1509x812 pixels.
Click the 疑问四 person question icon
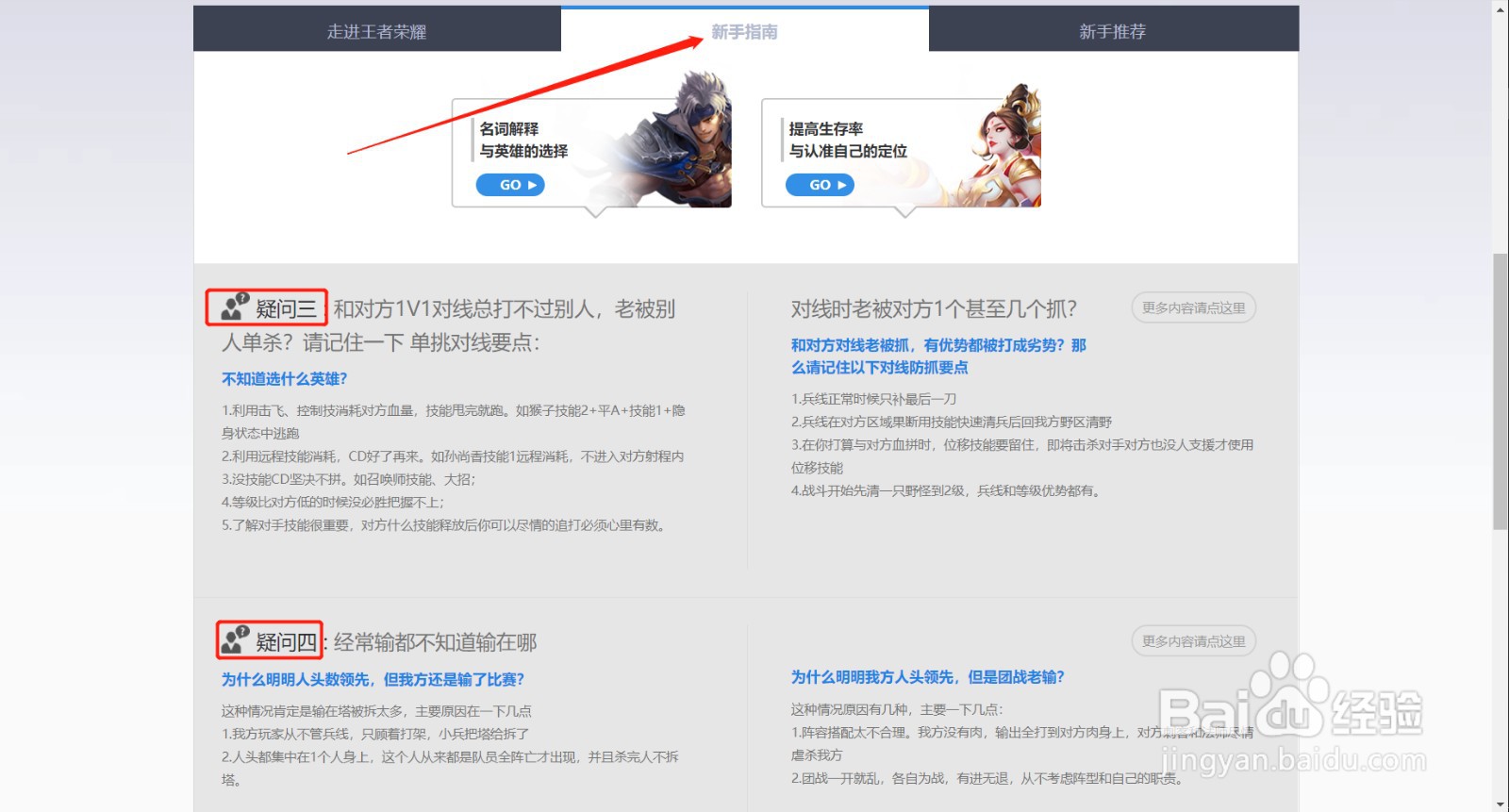pos(235,639)
